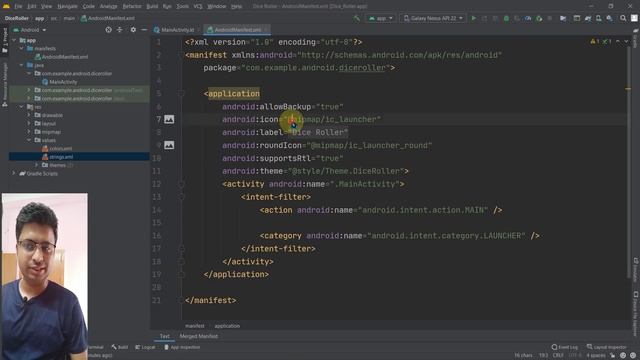Expand the layout folder
Screen dimensions: 640x360
click(29, 123)
